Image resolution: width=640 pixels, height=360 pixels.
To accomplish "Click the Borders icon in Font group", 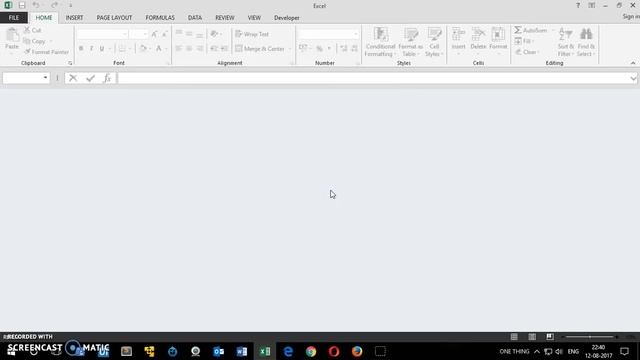I will pos(122,49).
